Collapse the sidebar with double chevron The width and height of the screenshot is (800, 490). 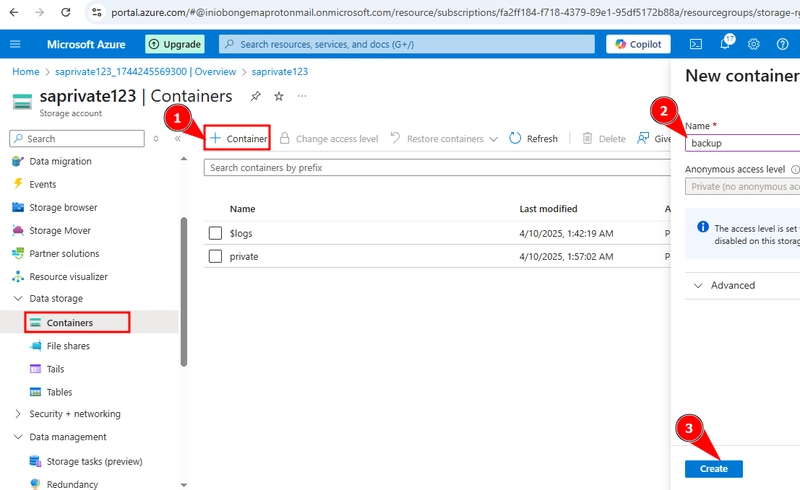[178, 138]
